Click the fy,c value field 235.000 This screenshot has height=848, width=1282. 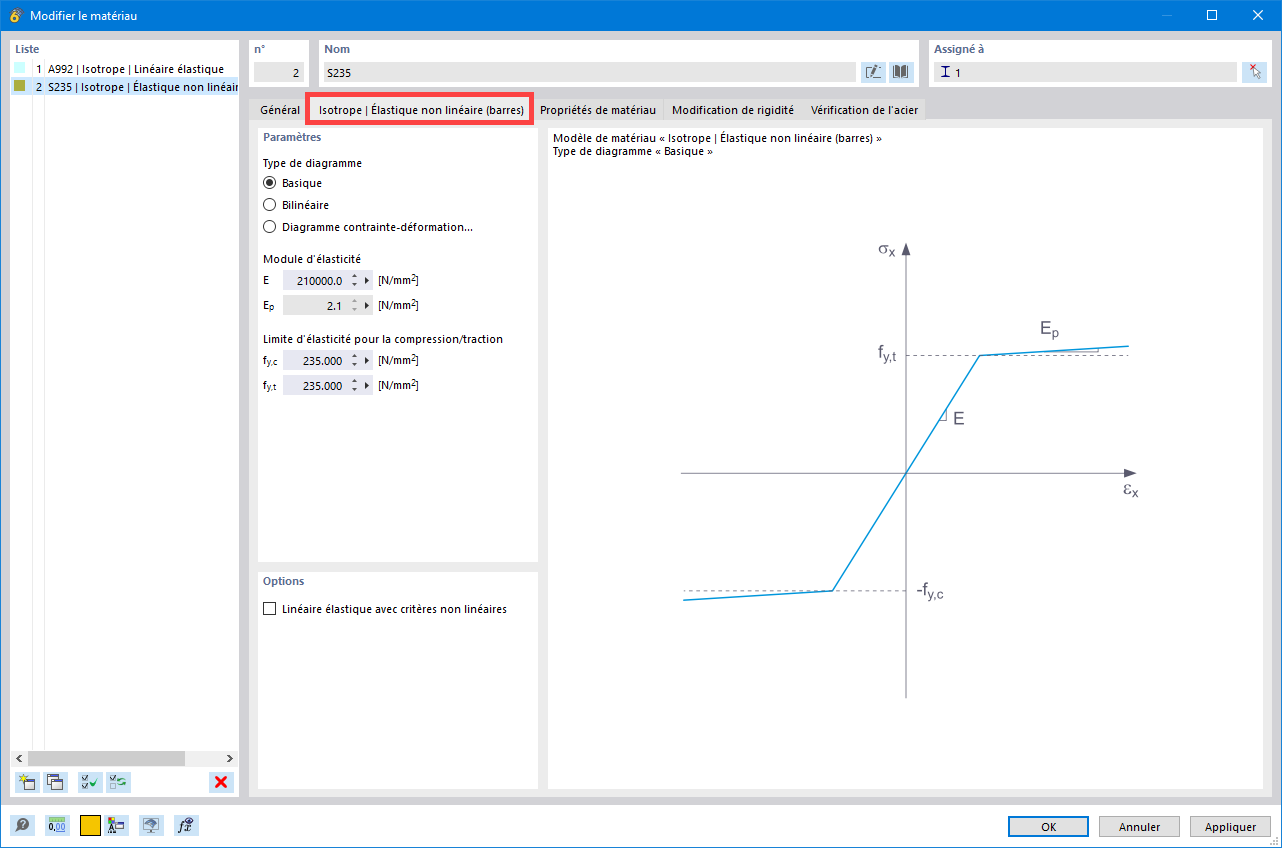[315, 360]
